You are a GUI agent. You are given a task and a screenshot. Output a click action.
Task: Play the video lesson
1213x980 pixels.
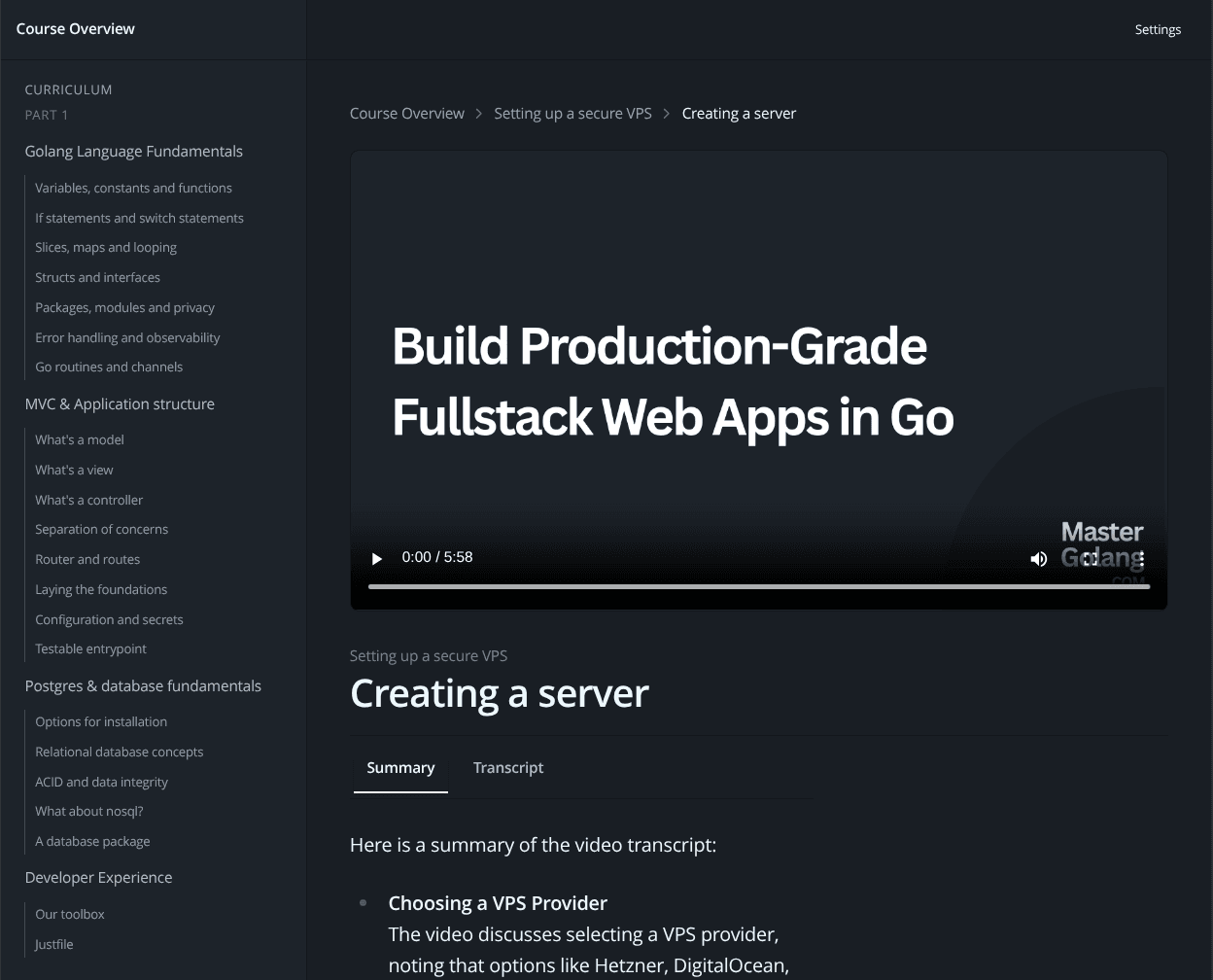(x=376, y=558)
